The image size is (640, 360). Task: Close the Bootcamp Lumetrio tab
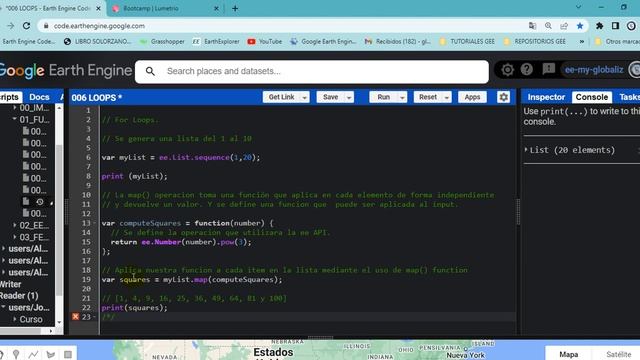216,8
